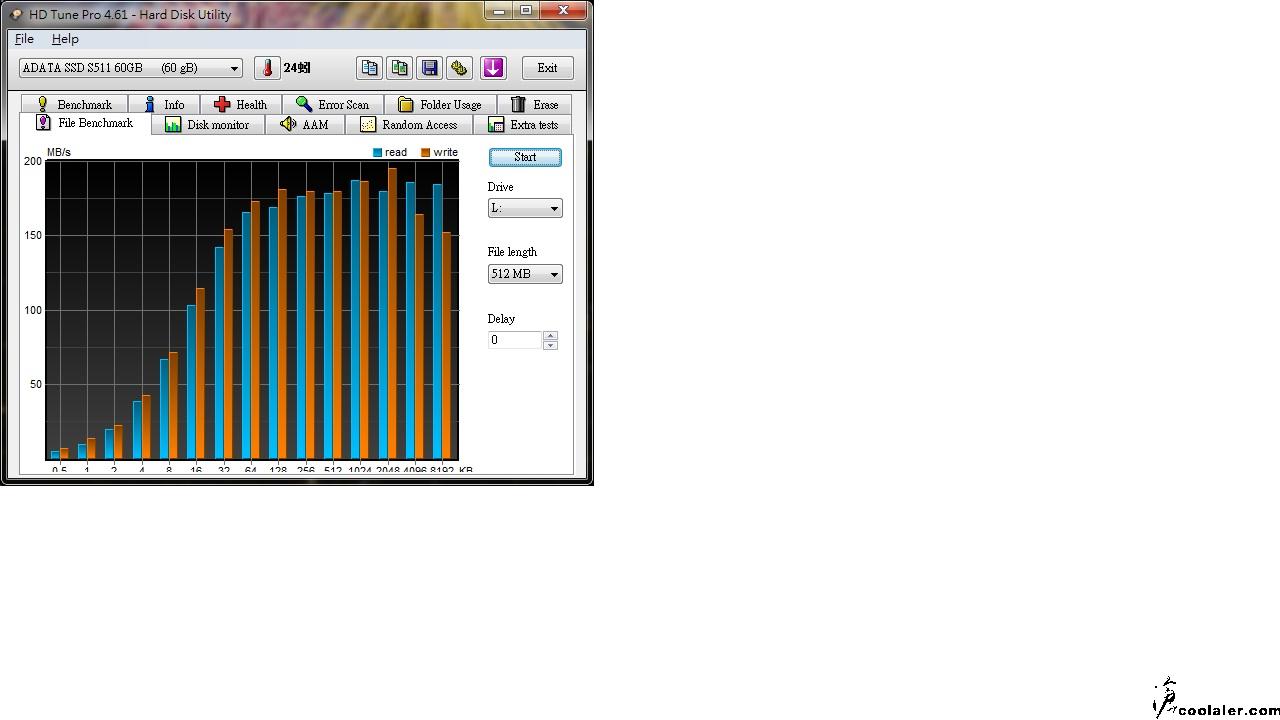Viewport: 1280px width, 720px height.
Task: Click the MB/s axis label
Action: pos(59,152)
